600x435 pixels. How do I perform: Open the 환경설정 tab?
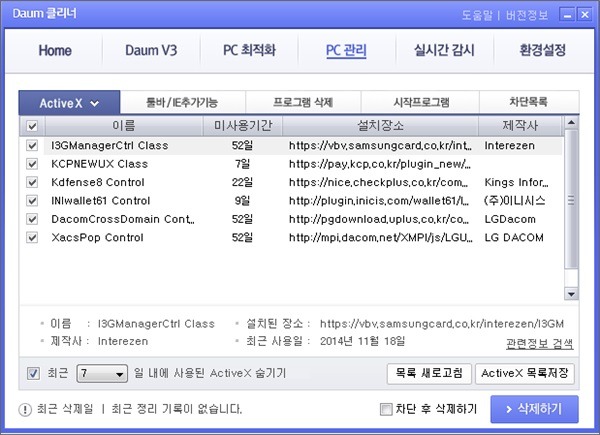pos(543,51)
